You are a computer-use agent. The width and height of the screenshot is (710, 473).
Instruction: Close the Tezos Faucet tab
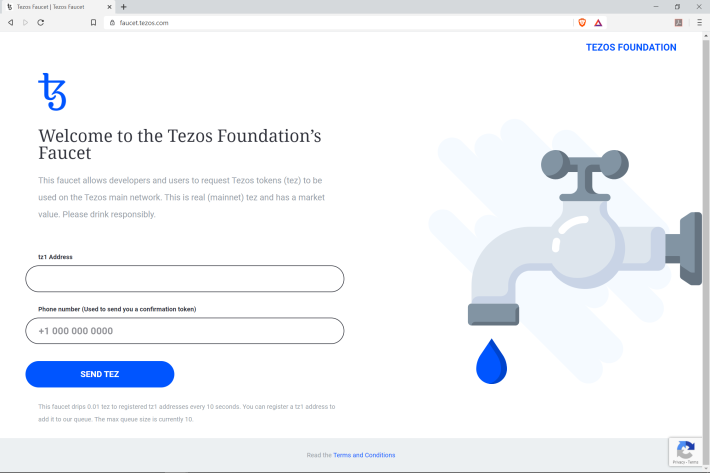[110, 7]
